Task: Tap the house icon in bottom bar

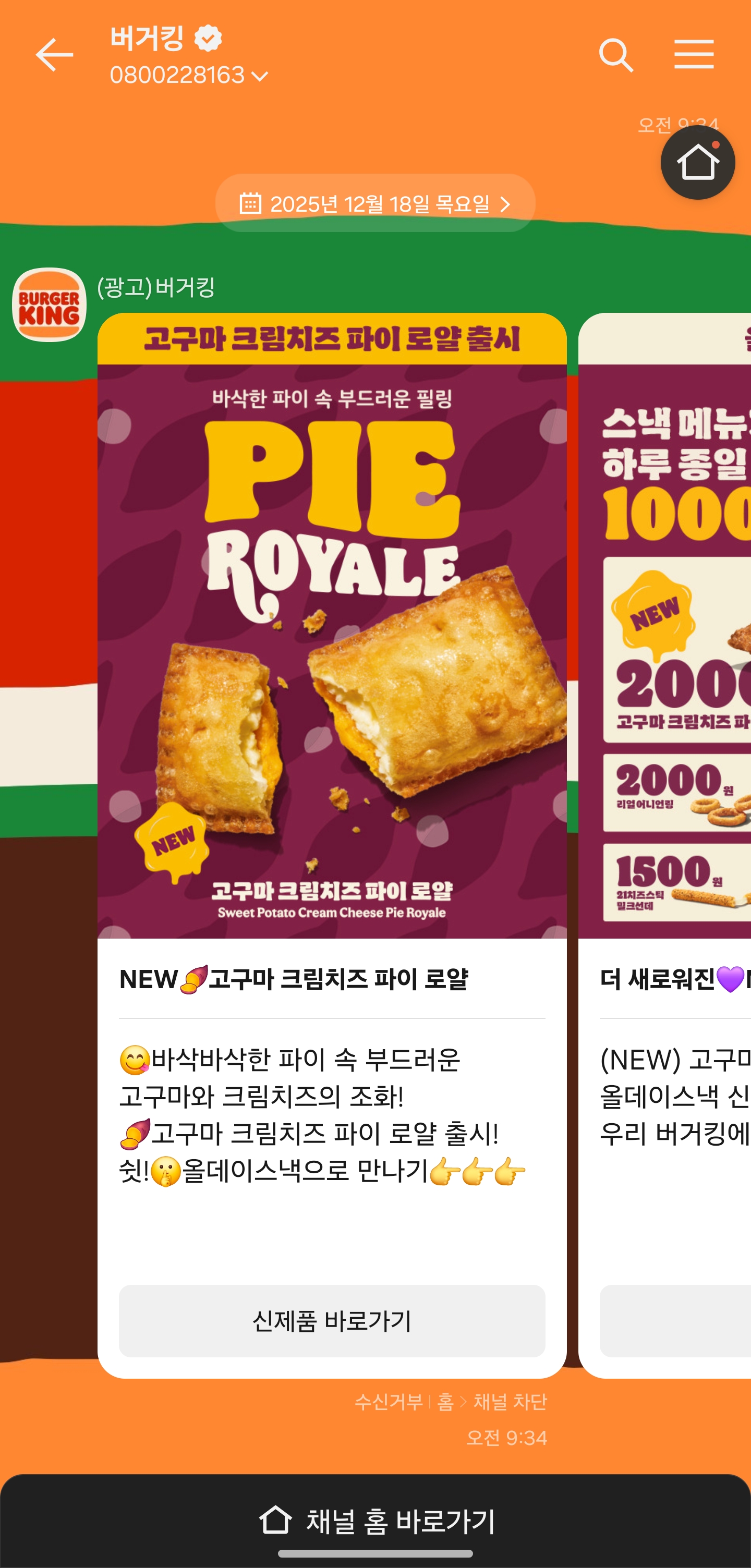Action: point(275,1520)
